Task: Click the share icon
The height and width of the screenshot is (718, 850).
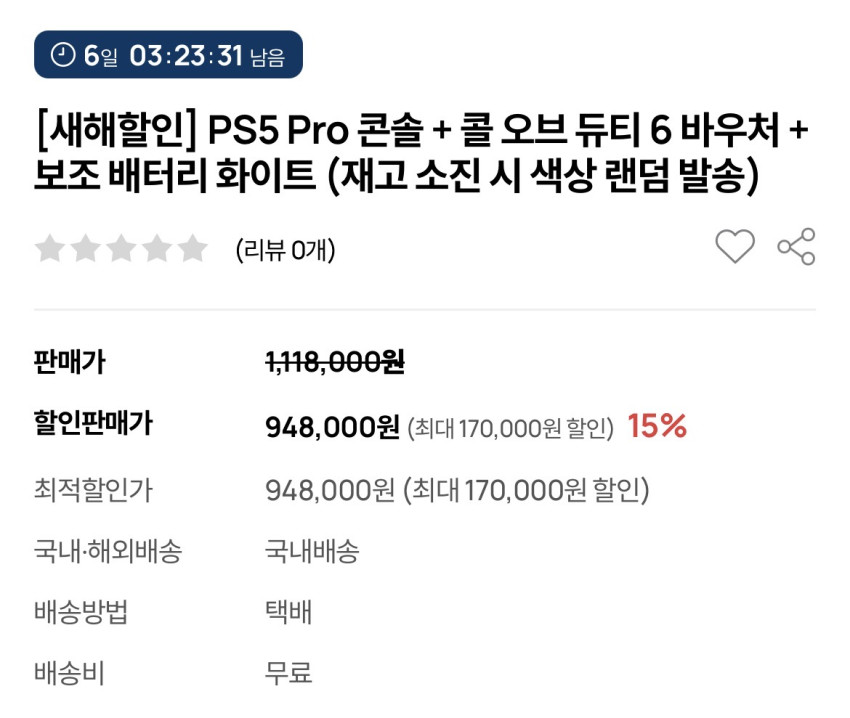Action: point(796,247)
